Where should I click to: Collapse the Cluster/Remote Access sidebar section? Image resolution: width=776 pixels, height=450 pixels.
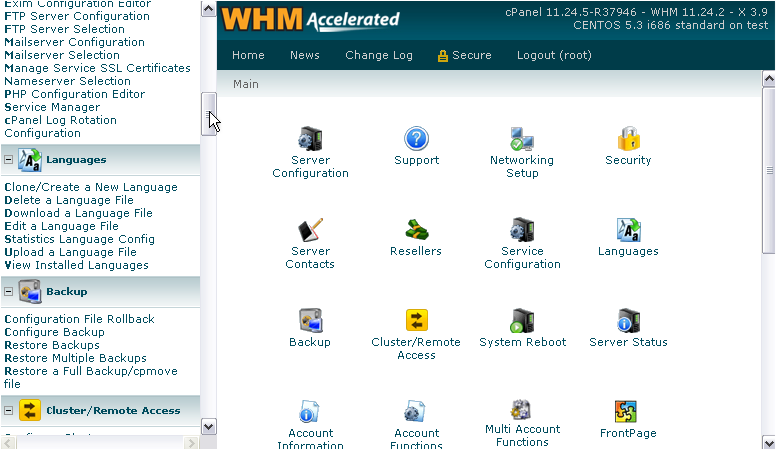(8, 410)
